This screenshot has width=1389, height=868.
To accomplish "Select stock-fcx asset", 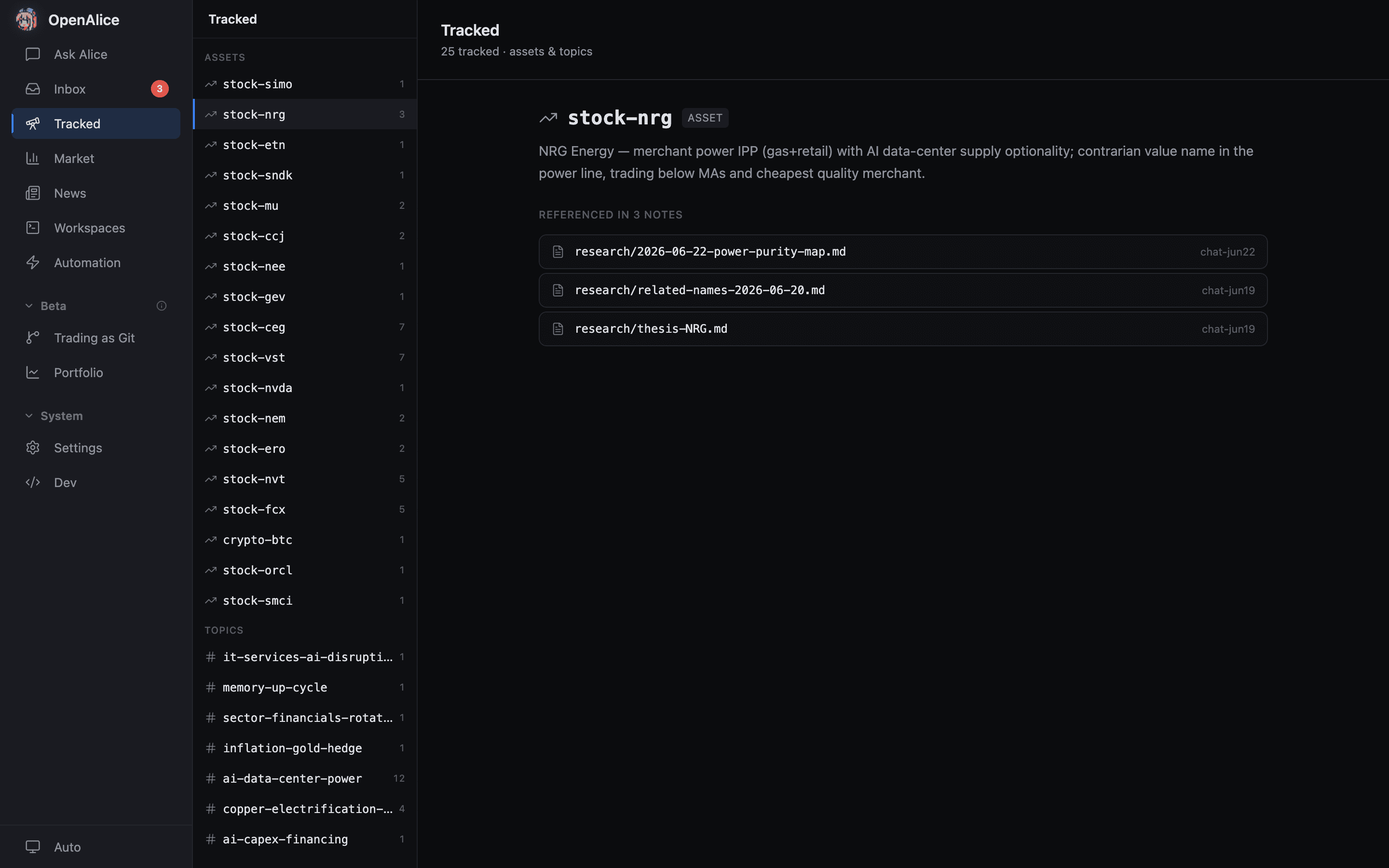I will (x=305, y=510).
